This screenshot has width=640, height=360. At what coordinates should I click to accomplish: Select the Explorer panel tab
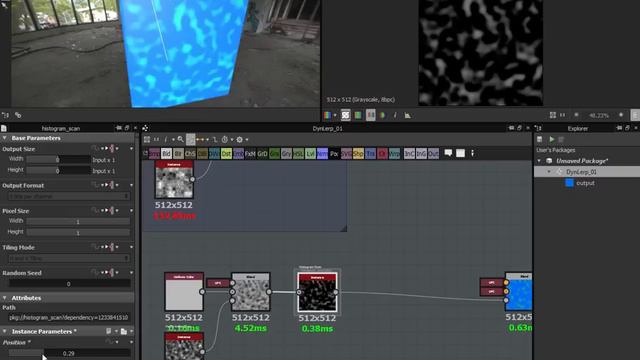578,128
